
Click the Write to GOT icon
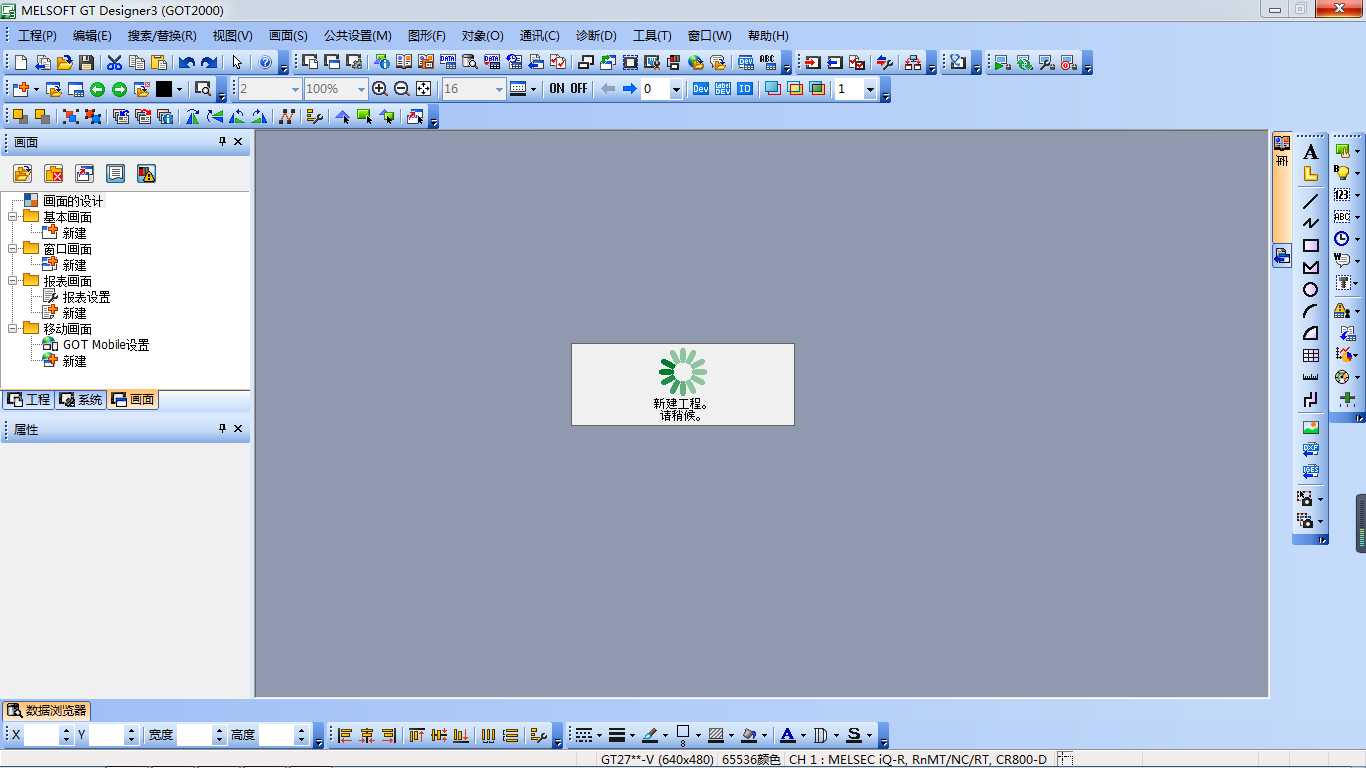pyautogui.click(x=813, y=62)
